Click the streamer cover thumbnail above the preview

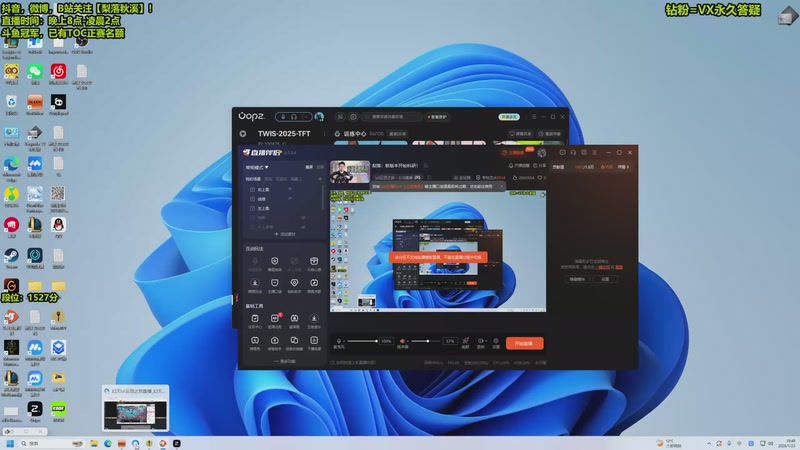(x=350, y=172)
